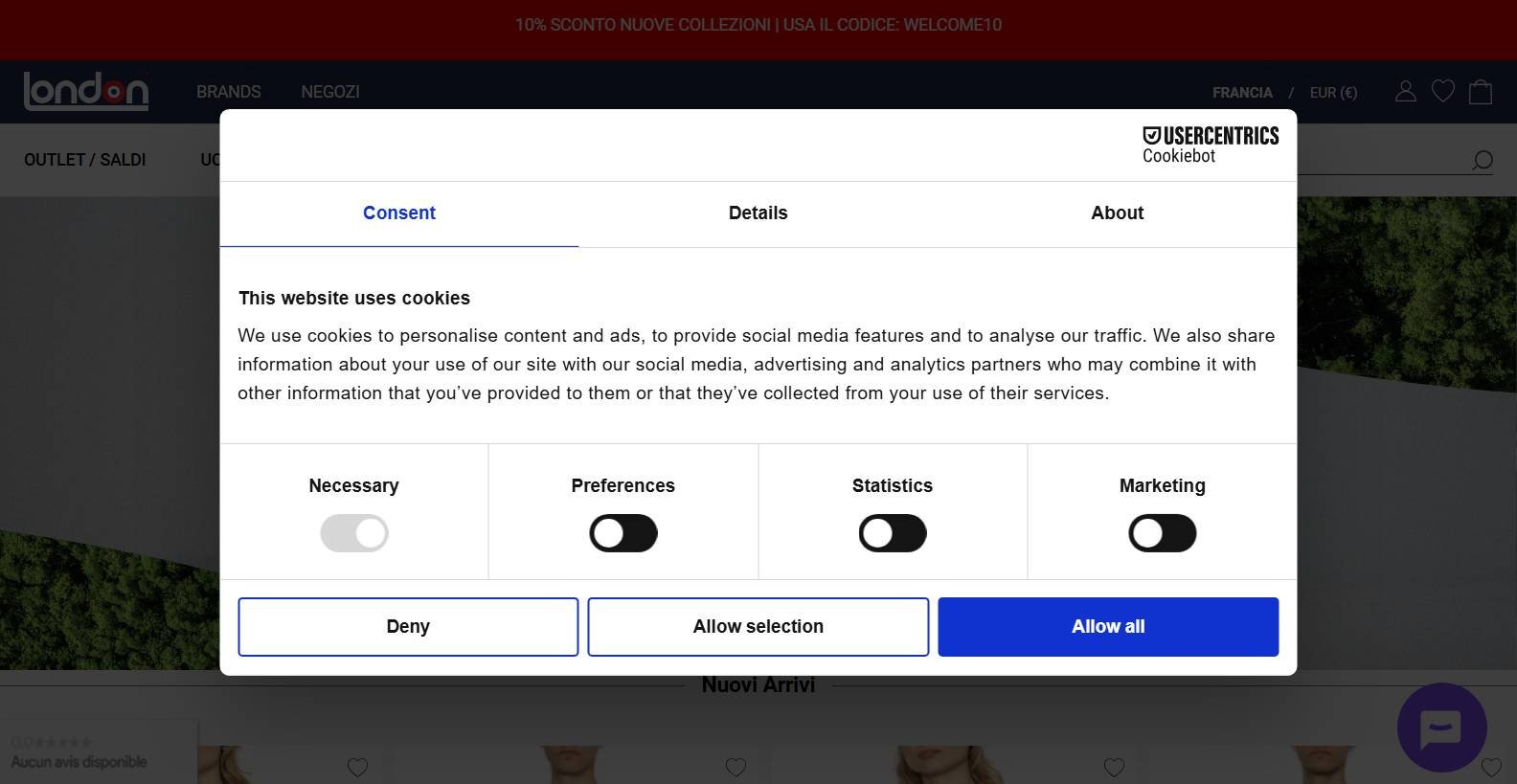Open the wishlist heart icon in header
1517x784 pixels.
click(1442, 92)
